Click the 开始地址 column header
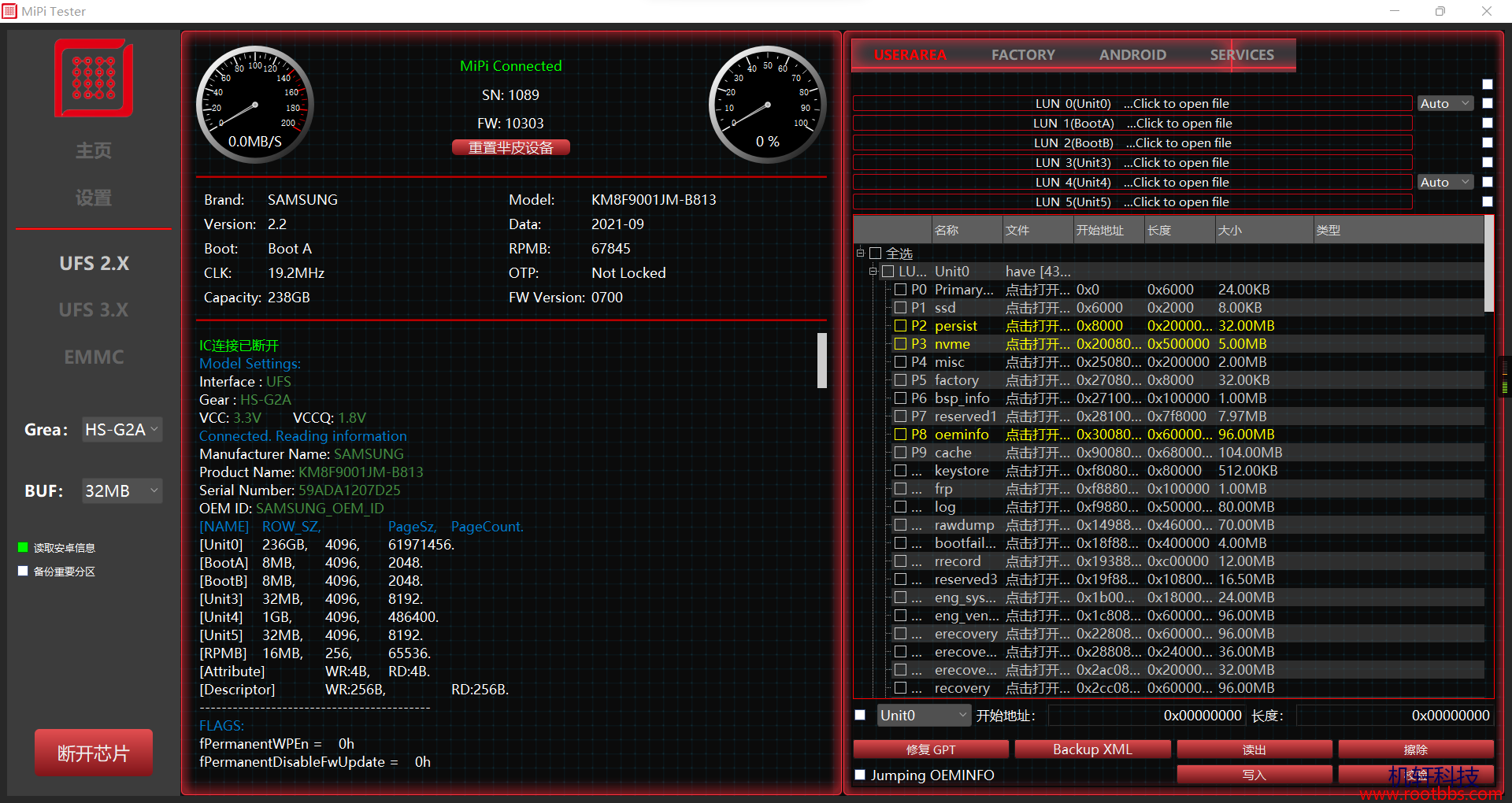This screenshot has width=1512, height=803. 1109,230
